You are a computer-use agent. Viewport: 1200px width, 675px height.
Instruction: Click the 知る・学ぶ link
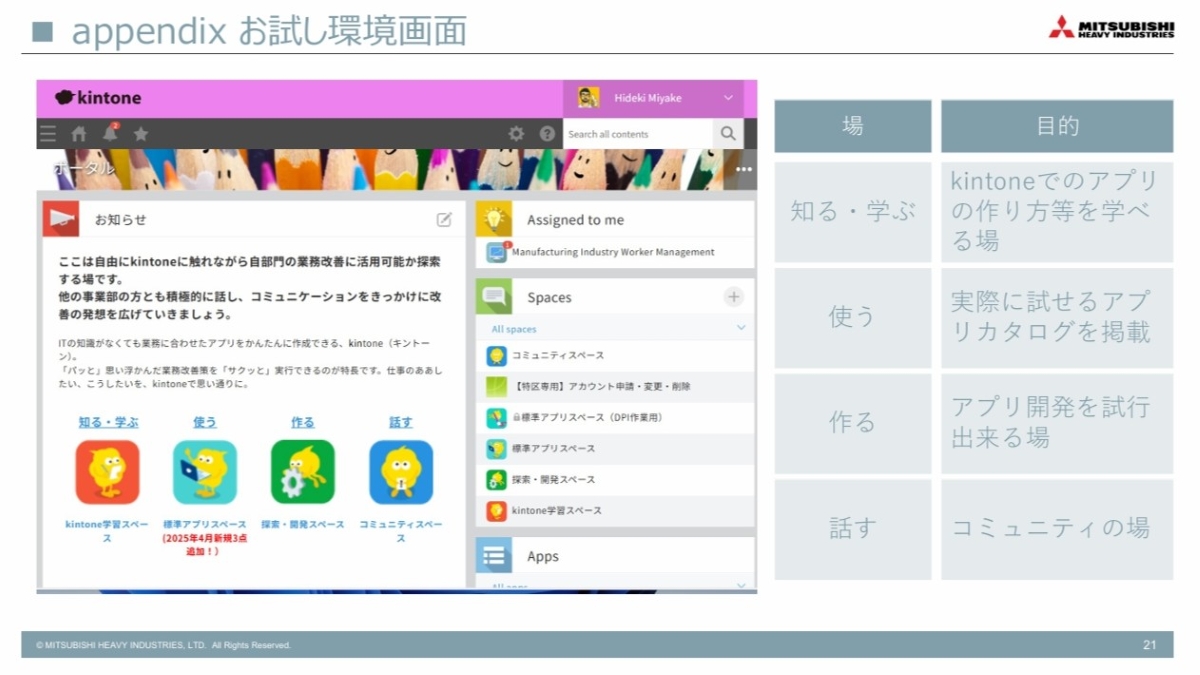108,422
